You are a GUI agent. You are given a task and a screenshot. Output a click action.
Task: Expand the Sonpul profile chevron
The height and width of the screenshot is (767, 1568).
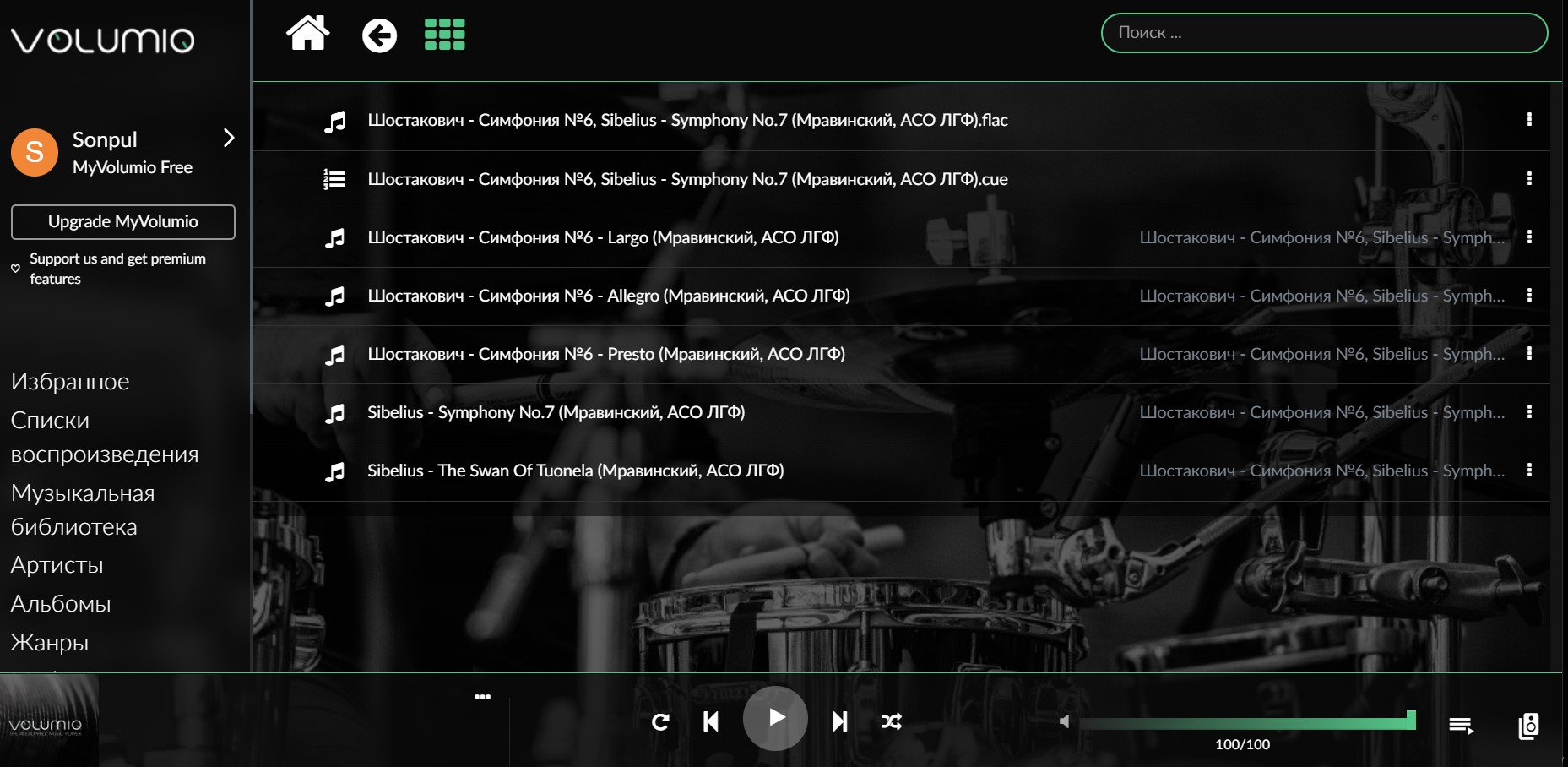(x=228, y=139)
